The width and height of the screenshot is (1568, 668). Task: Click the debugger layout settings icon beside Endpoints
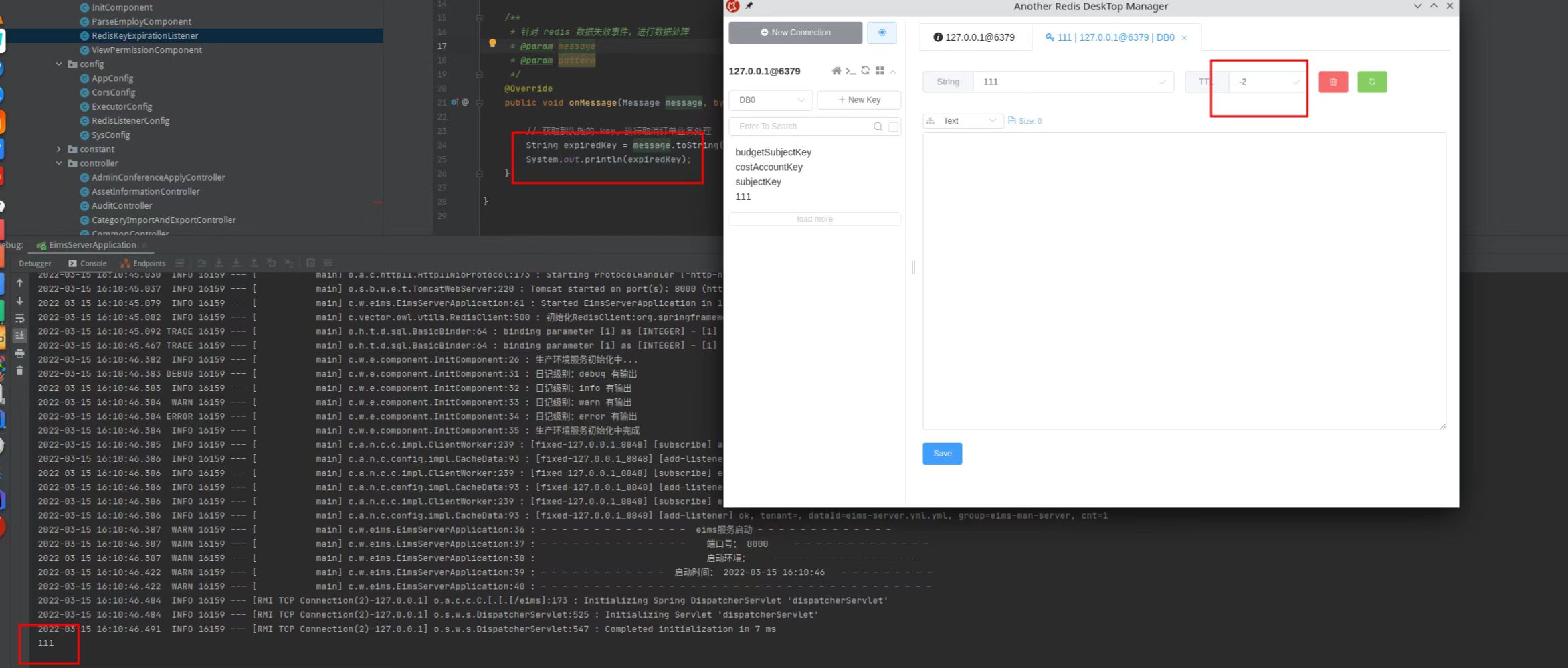179,263
